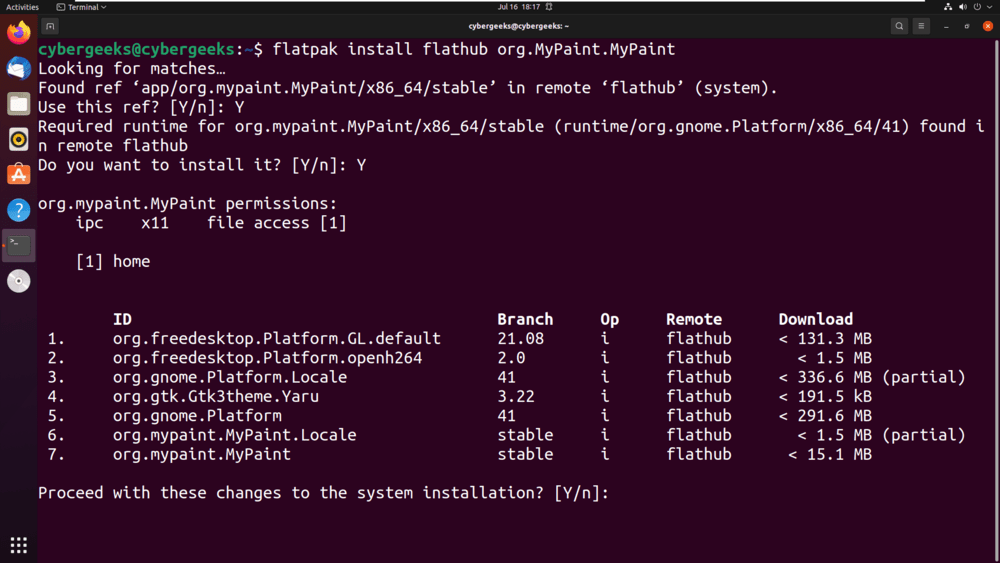Screen dimensions: 1000x563
Task: Open the clock showing Jul 16 18:17
Action: 518,7
